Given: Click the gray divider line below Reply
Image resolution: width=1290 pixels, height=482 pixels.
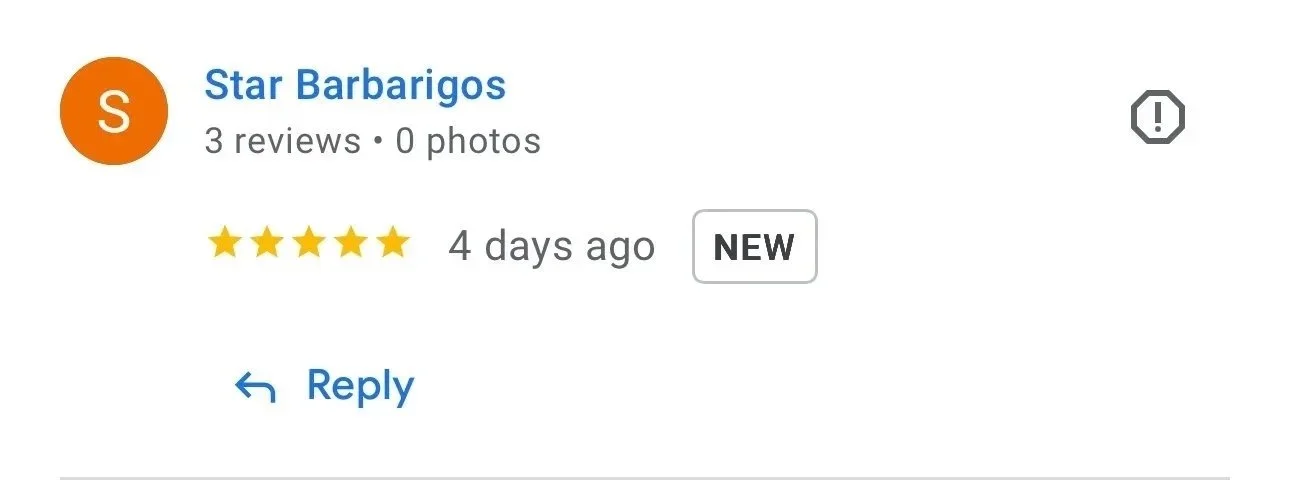Looking at the screenshot, I should coord(645,478).
